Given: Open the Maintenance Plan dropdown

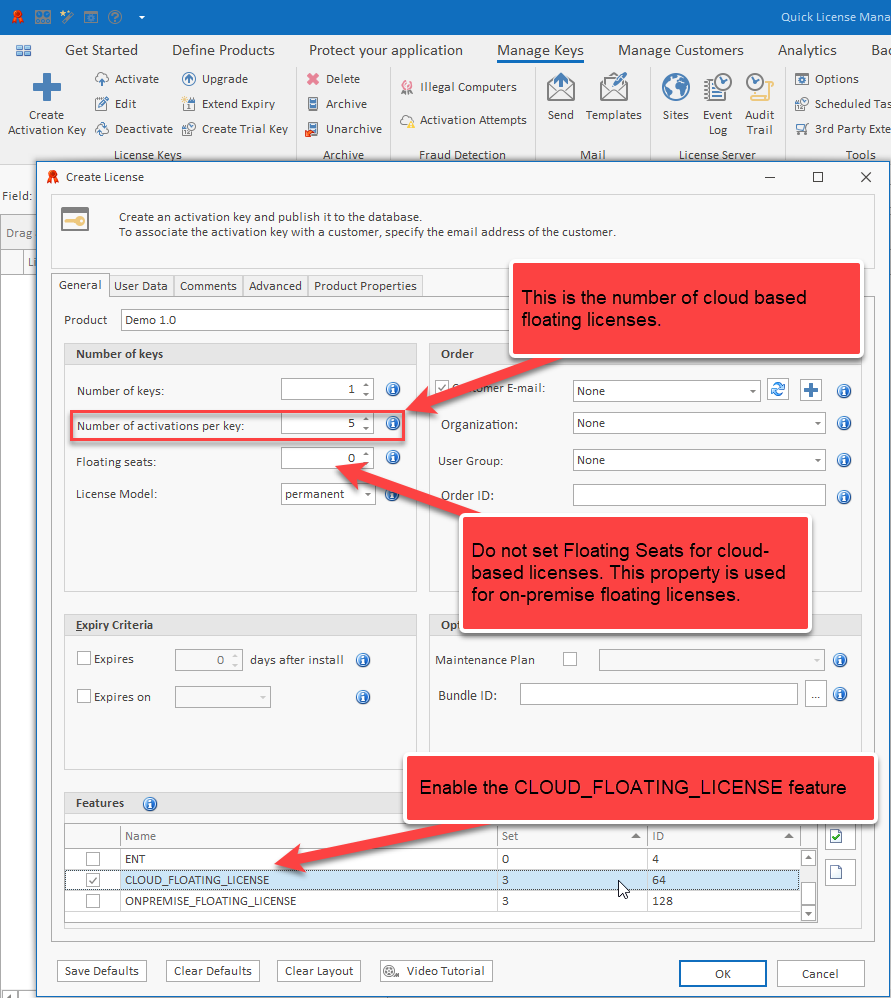Looking at the screenshot, I should coord(817,660).
